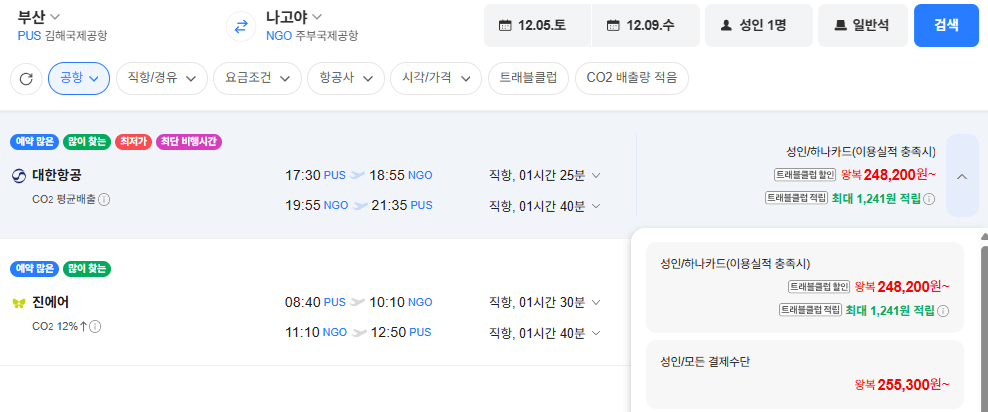Click top fare price 왕복 248,200원~ beside Korean Air
The height and width of the screenshot is (412, 988).
[888, 175]
